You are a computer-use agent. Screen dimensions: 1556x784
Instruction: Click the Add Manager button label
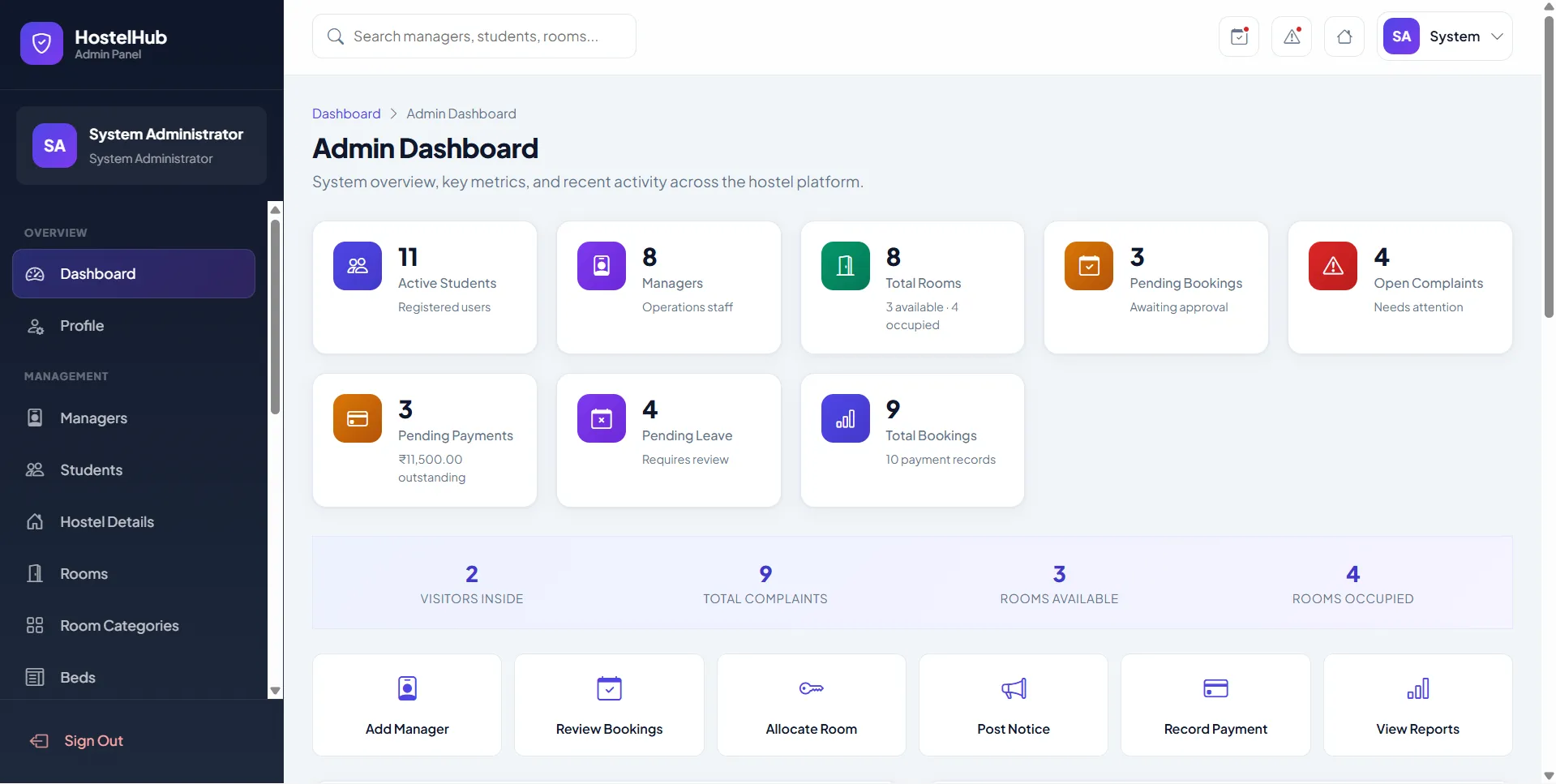click(407, 729)
